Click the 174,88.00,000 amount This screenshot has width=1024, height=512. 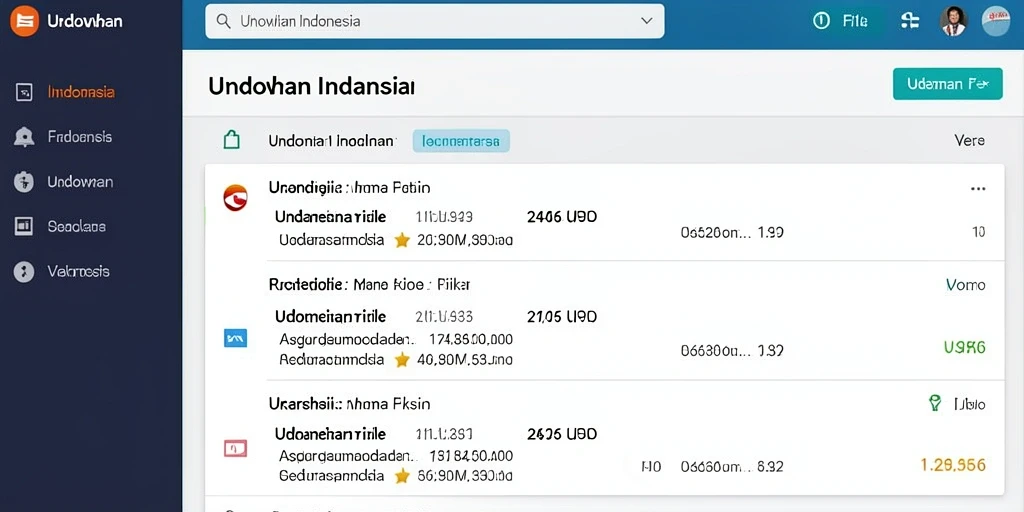tap(471, 339)
